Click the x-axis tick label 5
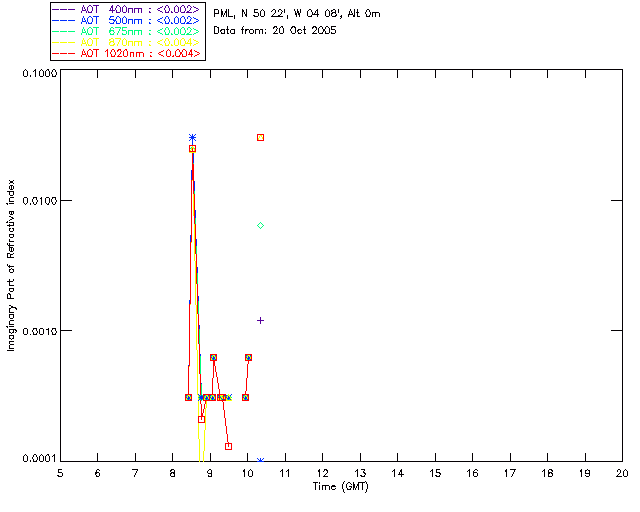Viewport: 640px width, 512px height. [60, 473]
